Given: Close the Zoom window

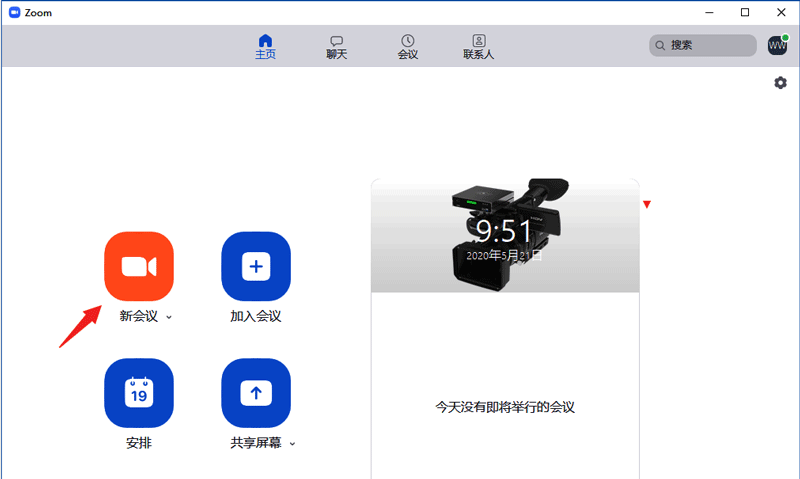Looking at the screenshot, I should coord(780,12).
